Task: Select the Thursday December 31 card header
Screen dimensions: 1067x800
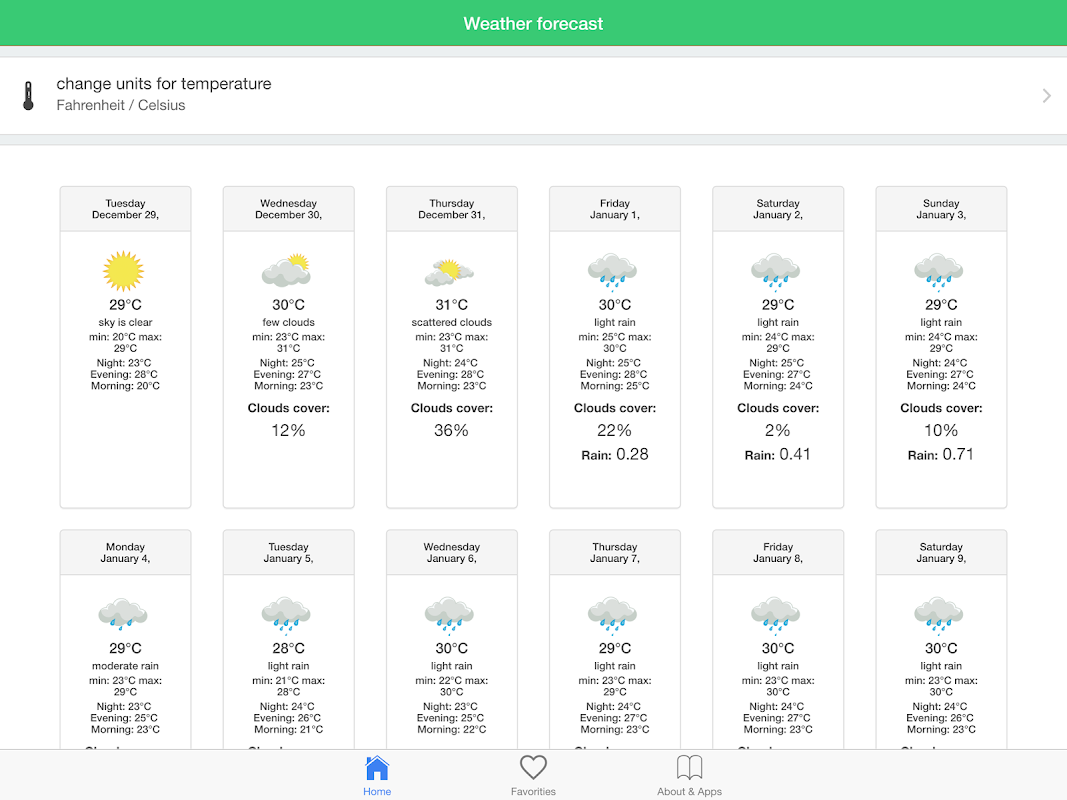Action: tap(452, 209)
